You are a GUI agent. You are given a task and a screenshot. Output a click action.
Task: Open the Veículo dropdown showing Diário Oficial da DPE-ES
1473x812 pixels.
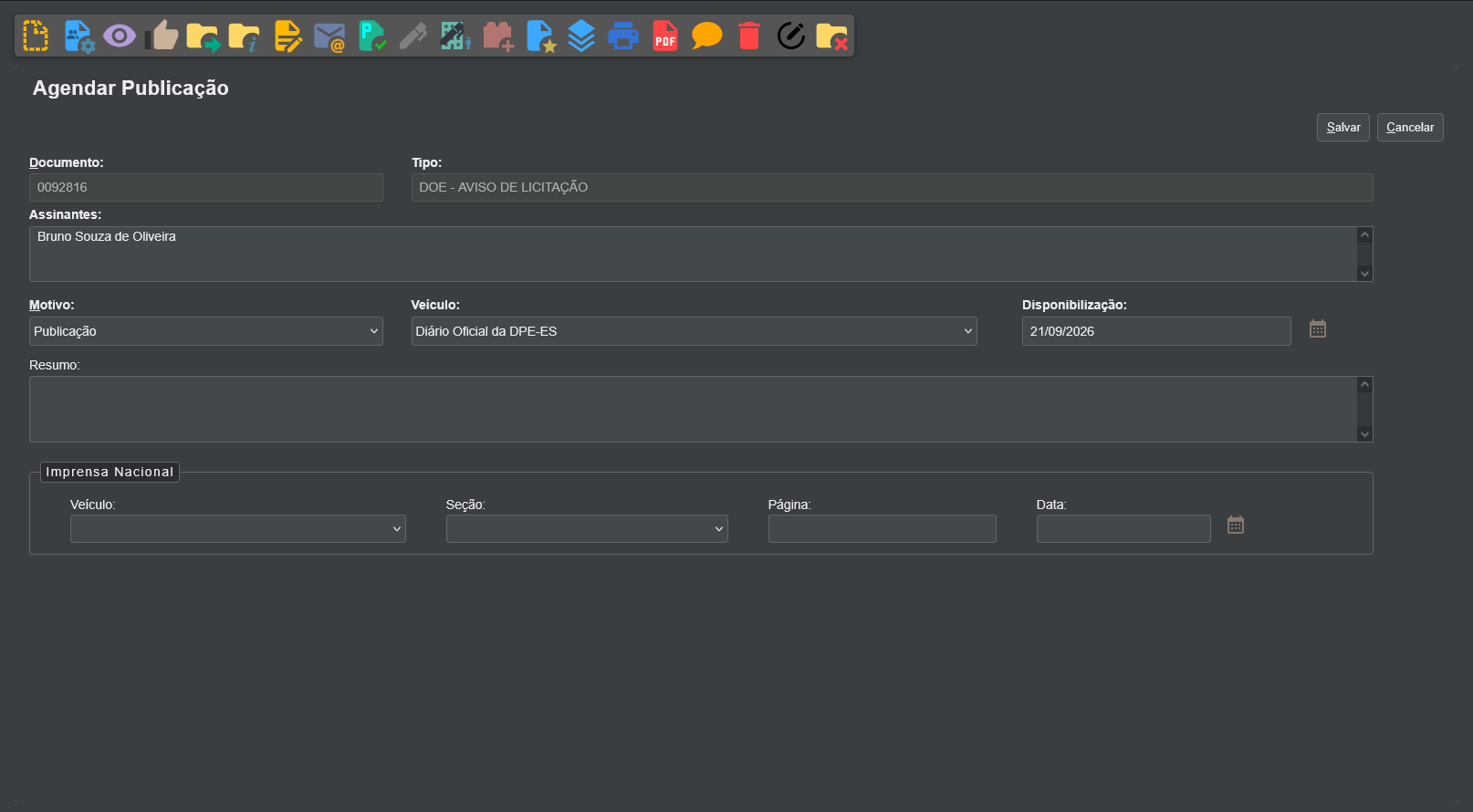point(694,331)
